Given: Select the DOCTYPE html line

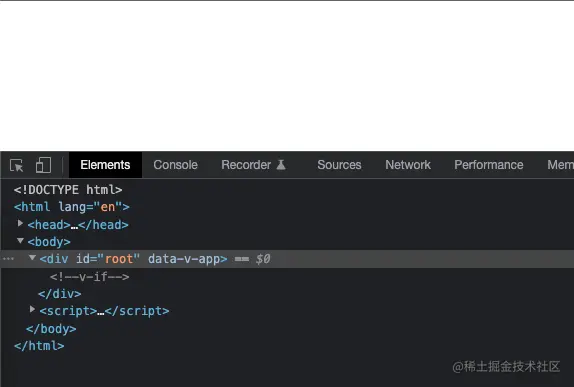Looking at the screenshot, I should click(68, 190).
